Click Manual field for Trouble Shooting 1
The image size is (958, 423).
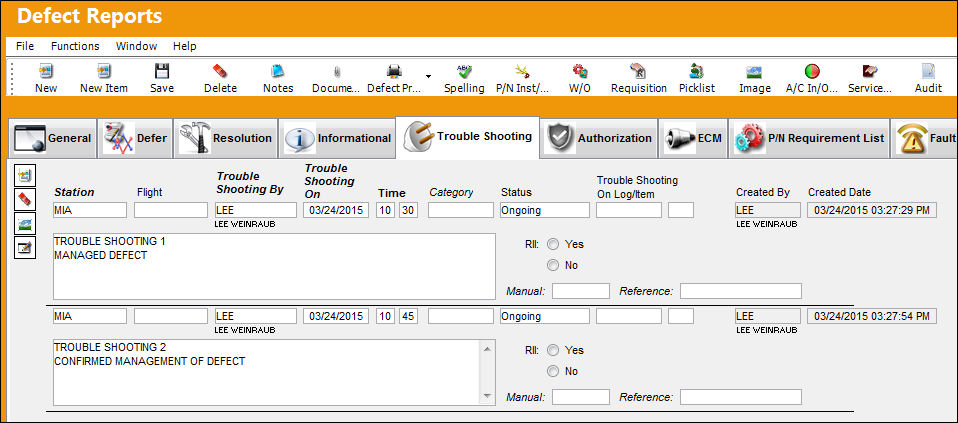pyautogui.click(x=581, y=291)
